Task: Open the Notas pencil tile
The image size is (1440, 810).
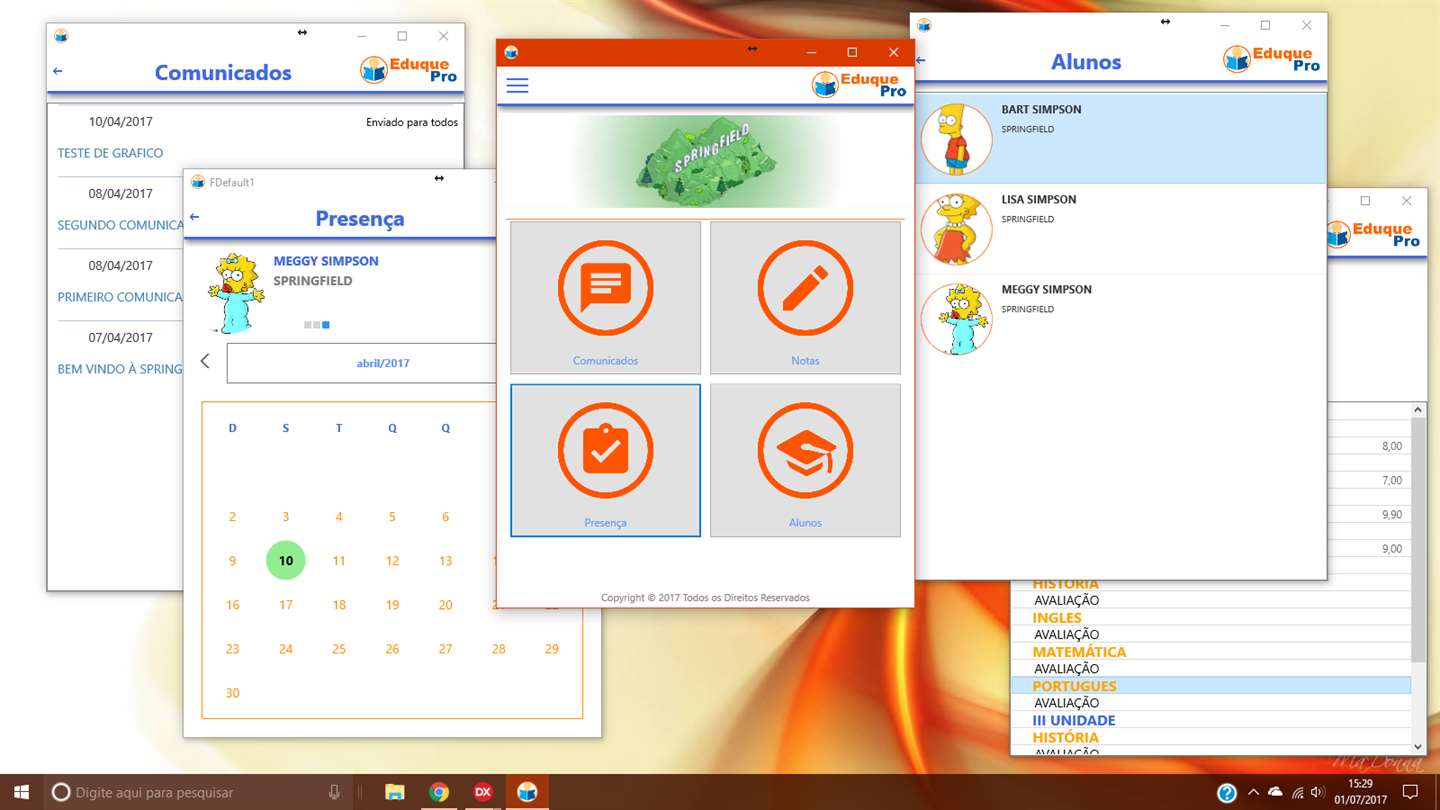Action: (x=805, y=298)
